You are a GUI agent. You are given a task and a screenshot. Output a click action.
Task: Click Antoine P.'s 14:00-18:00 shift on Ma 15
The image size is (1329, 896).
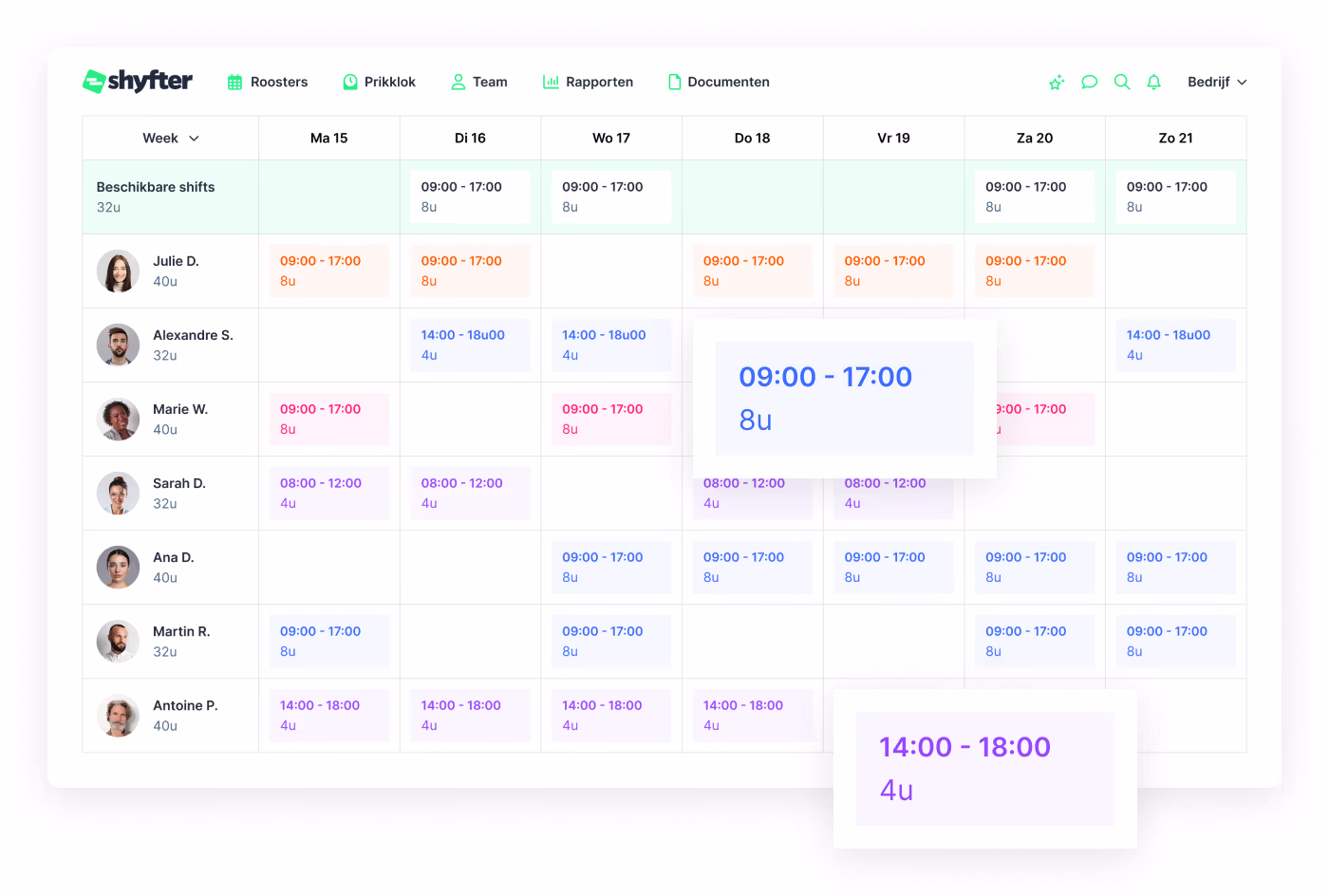coord(328,715)
